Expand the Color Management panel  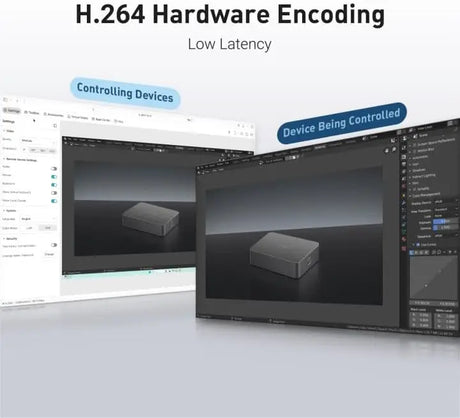tap(425, 195)
